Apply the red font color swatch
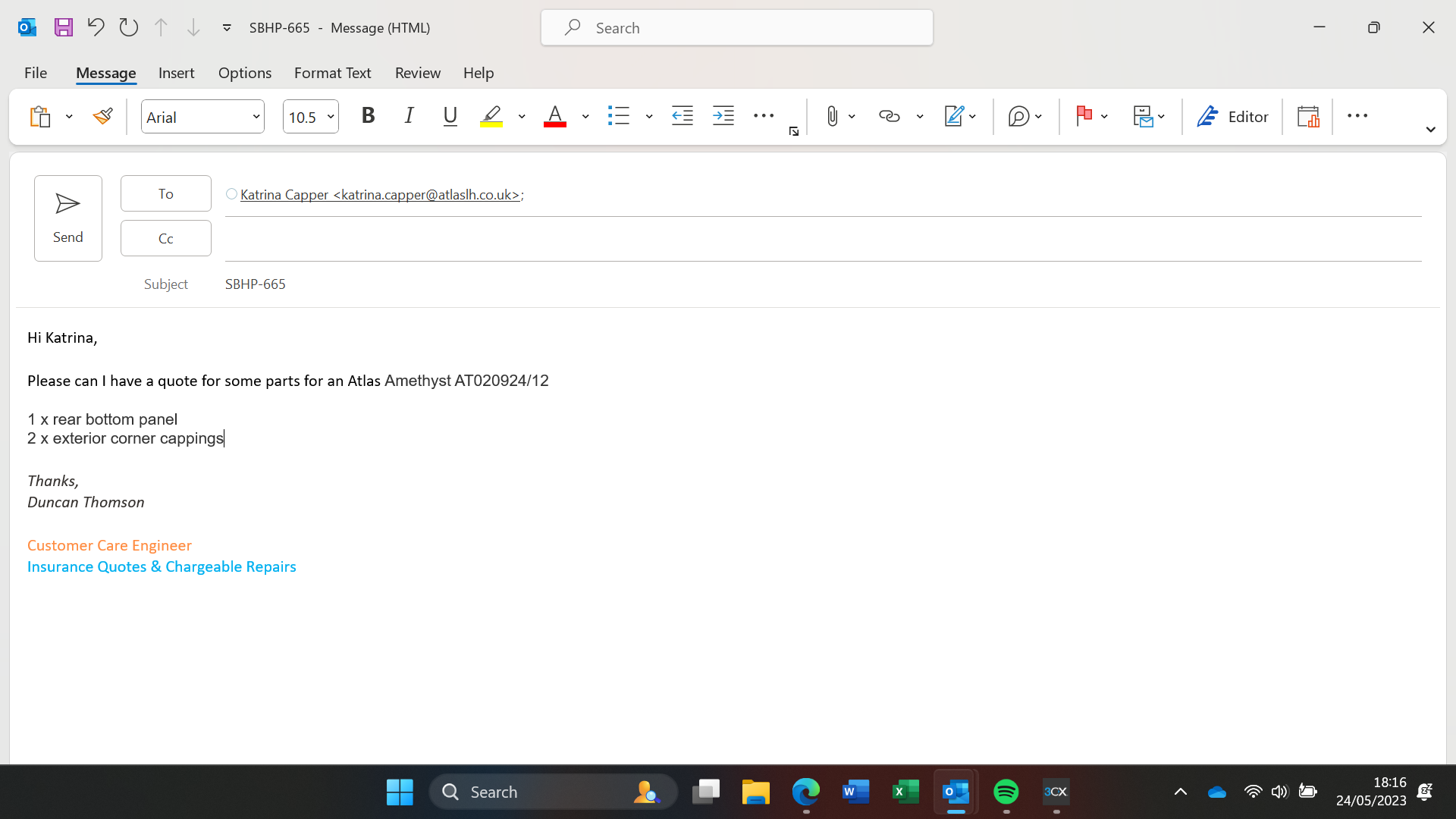 [555, 116]
